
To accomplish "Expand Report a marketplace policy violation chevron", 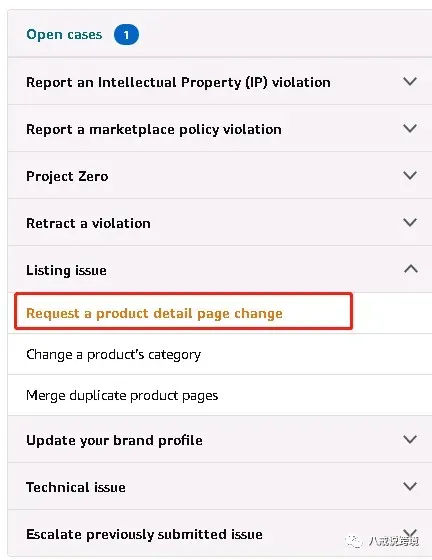I will point(410,129).
